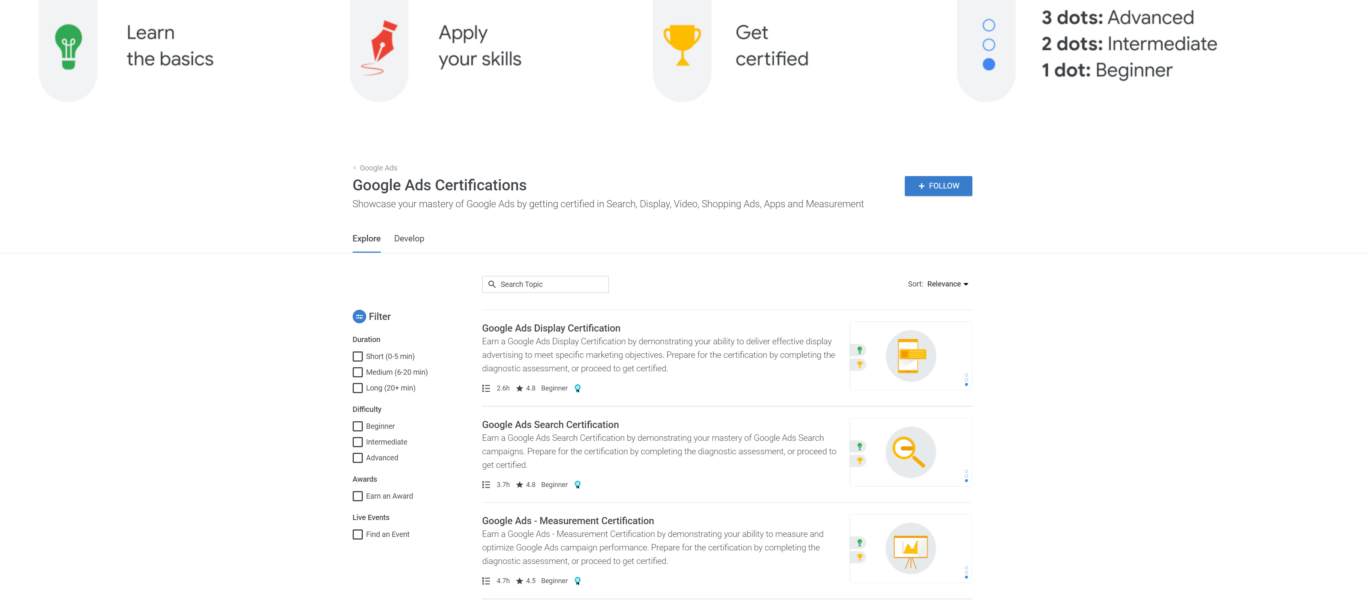The height and width of the screenshot is (600, 1369).
Task: Enable the Earn an Award filter
Action: (x=357, y=495)
